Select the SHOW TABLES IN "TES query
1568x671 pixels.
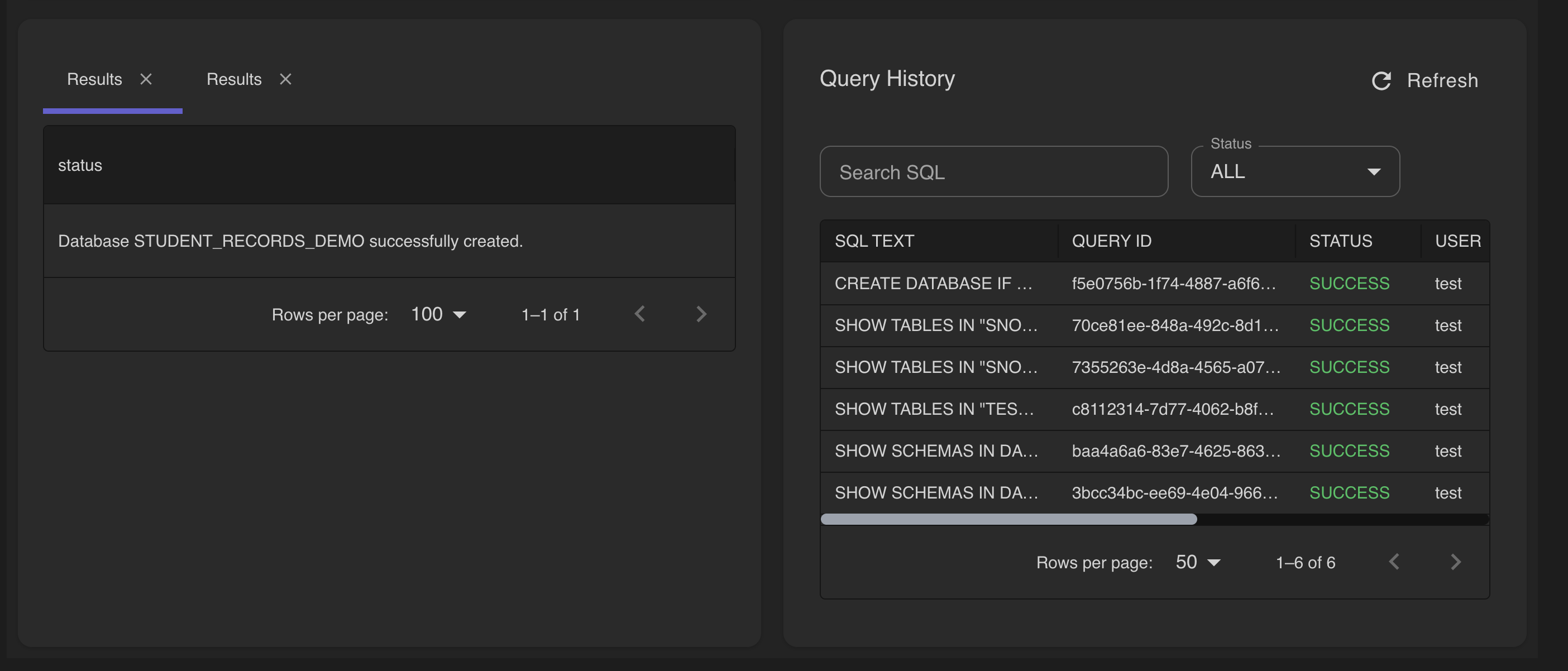(1155, 409)
